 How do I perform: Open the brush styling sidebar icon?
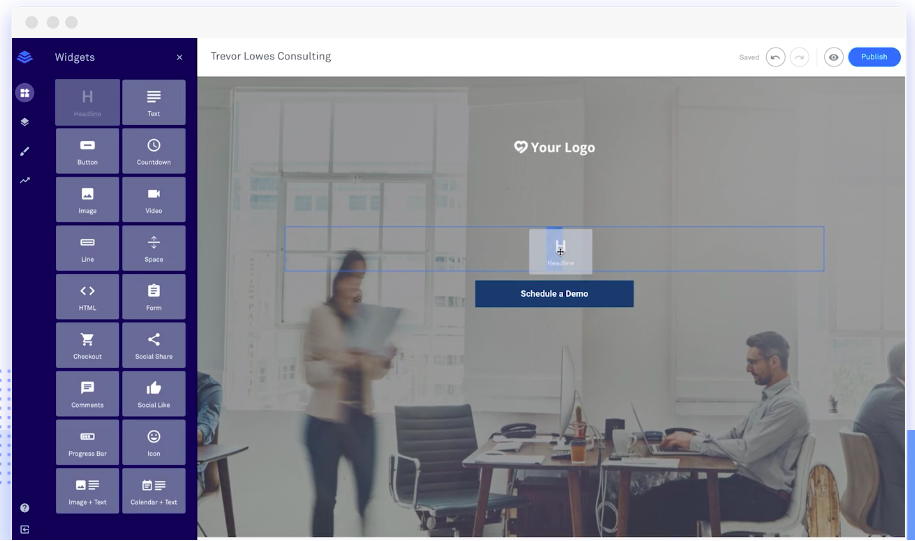tap(25, 151)
